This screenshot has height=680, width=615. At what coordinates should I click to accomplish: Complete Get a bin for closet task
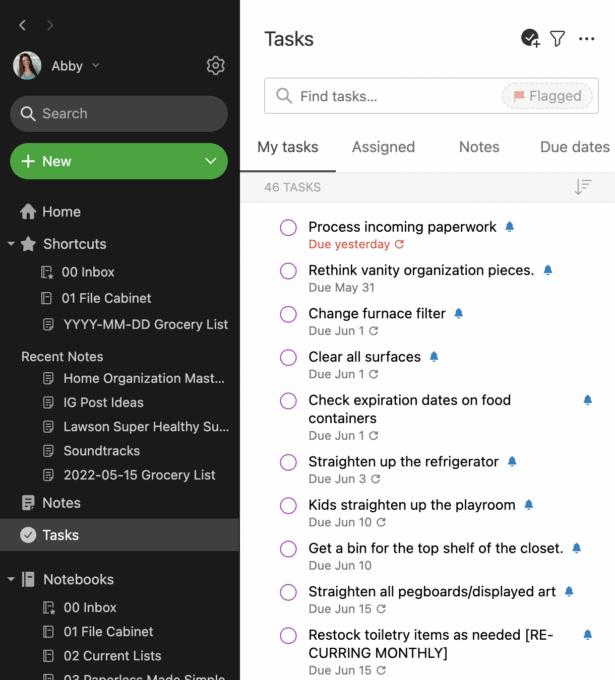point(288,549)
